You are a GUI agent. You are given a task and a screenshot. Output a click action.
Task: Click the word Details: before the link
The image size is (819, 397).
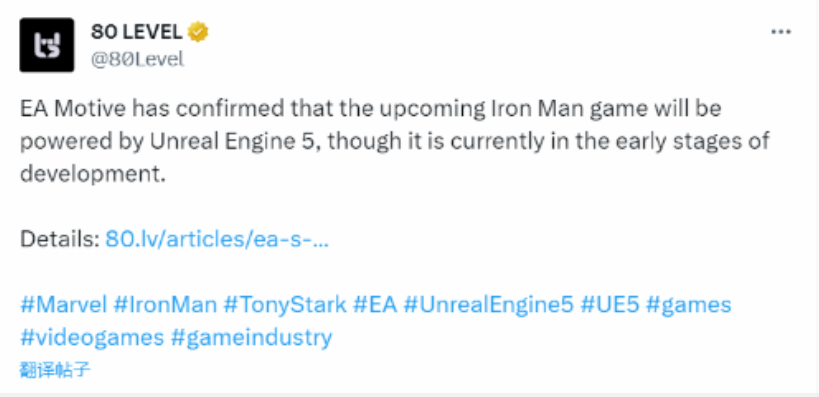[60, 240]
